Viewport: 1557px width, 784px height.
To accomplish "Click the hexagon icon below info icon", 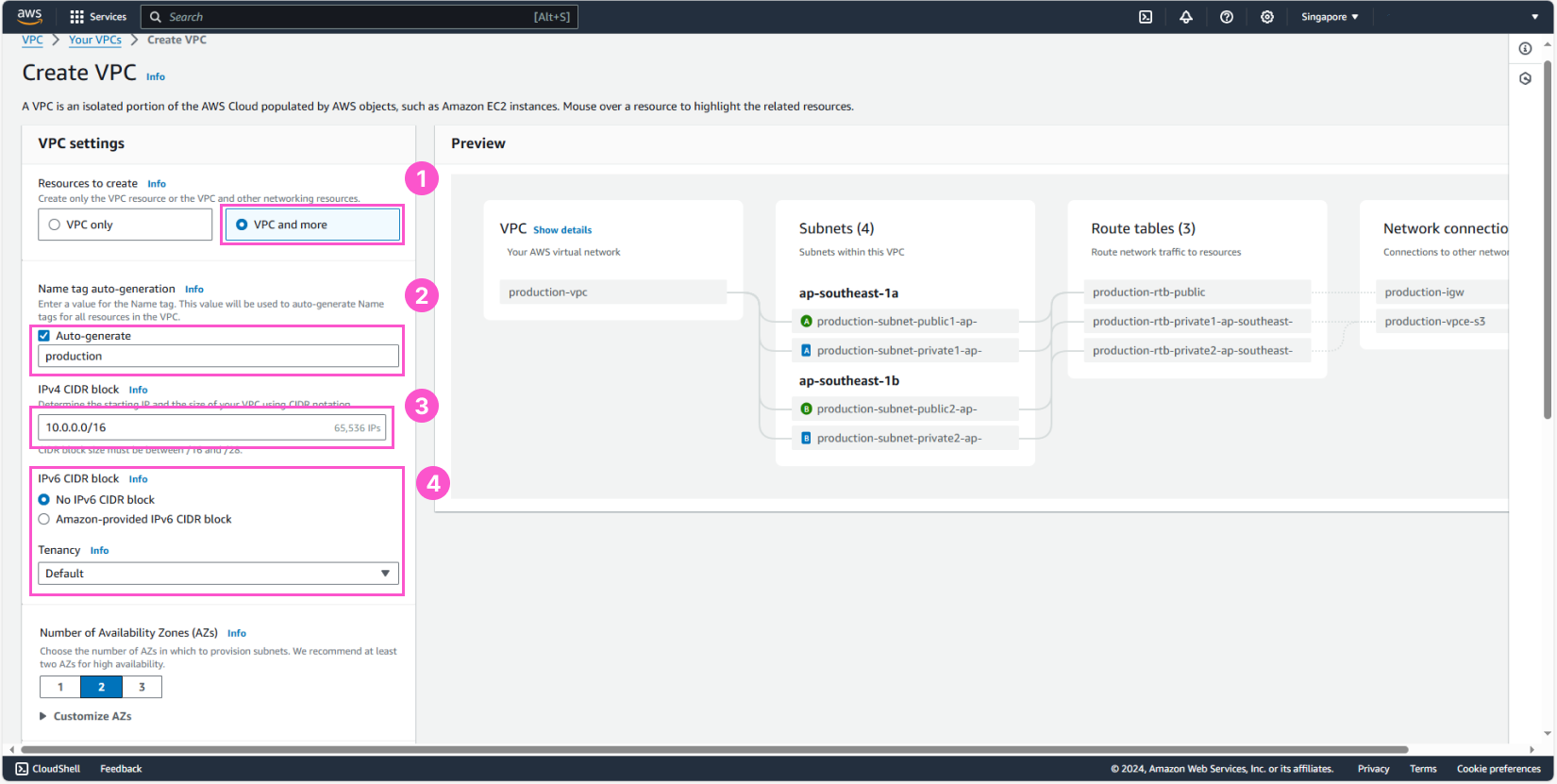I will pos(1525,78).
